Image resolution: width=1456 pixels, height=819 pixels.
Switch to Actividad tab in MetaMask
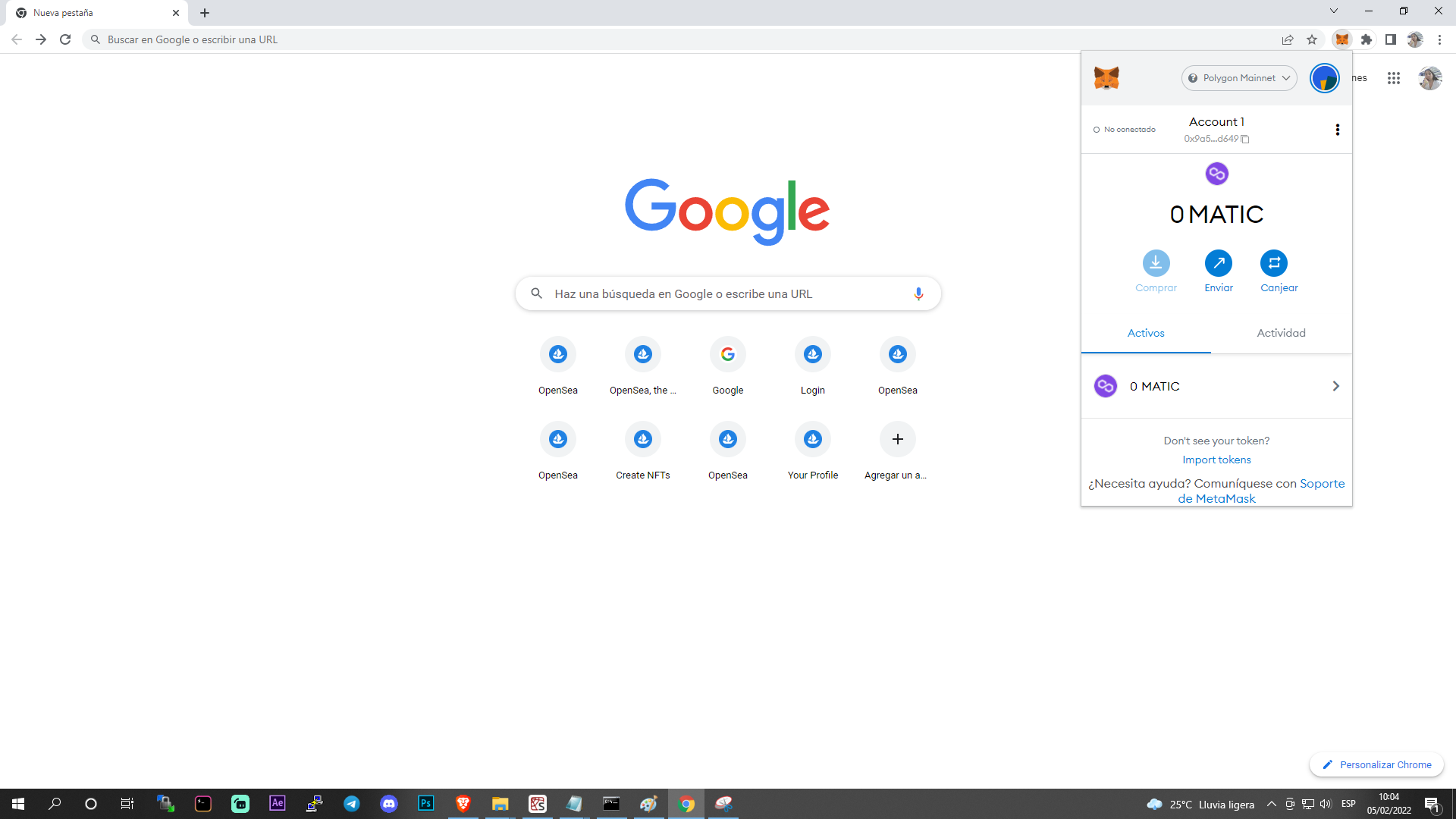coord(1282,332)
